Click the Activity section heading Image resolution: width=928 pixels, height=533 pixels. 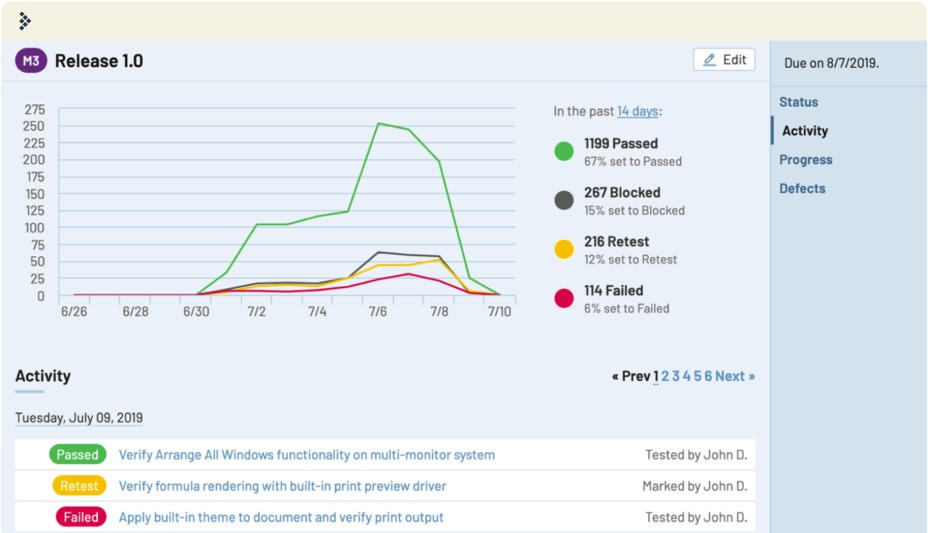tap(43, 376)
